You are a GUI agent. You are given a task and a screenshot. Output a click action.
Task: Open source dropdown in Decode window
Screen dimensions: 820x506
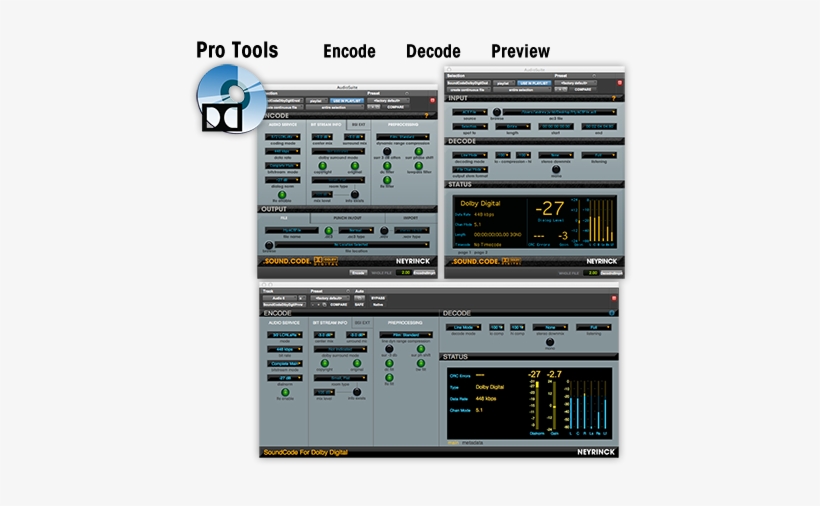click(x=470, y=112)
